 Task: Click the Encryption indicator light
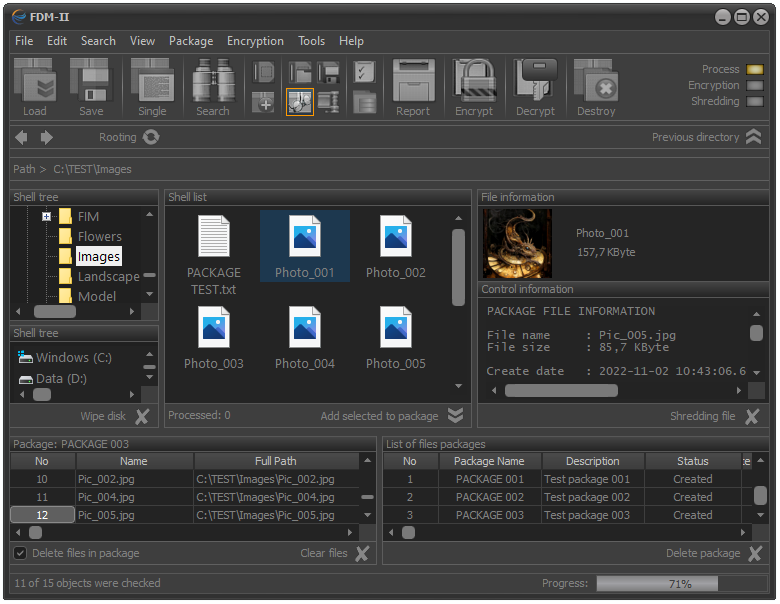pyautogui.click(x=755, y=86)
